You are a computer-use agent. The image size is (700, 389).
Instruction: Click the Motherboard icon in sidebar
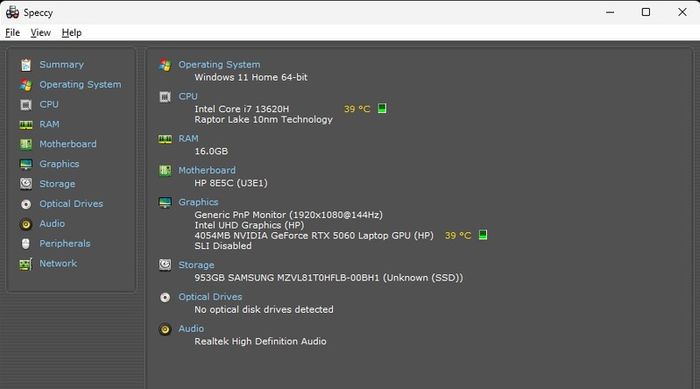(x=26, y=144)
